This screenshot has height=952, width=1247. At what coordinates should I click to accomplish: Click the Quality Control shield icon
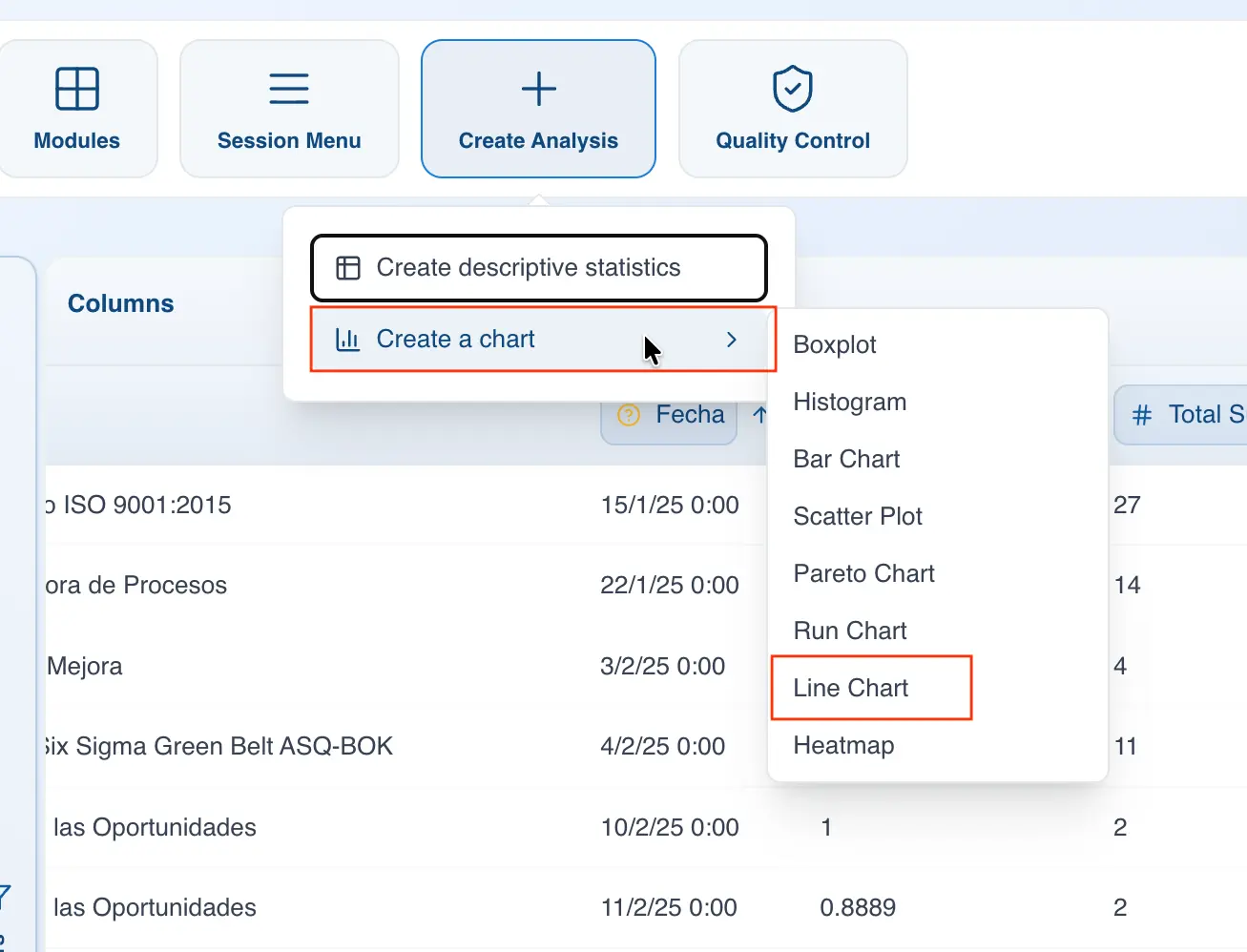point(792,89)
